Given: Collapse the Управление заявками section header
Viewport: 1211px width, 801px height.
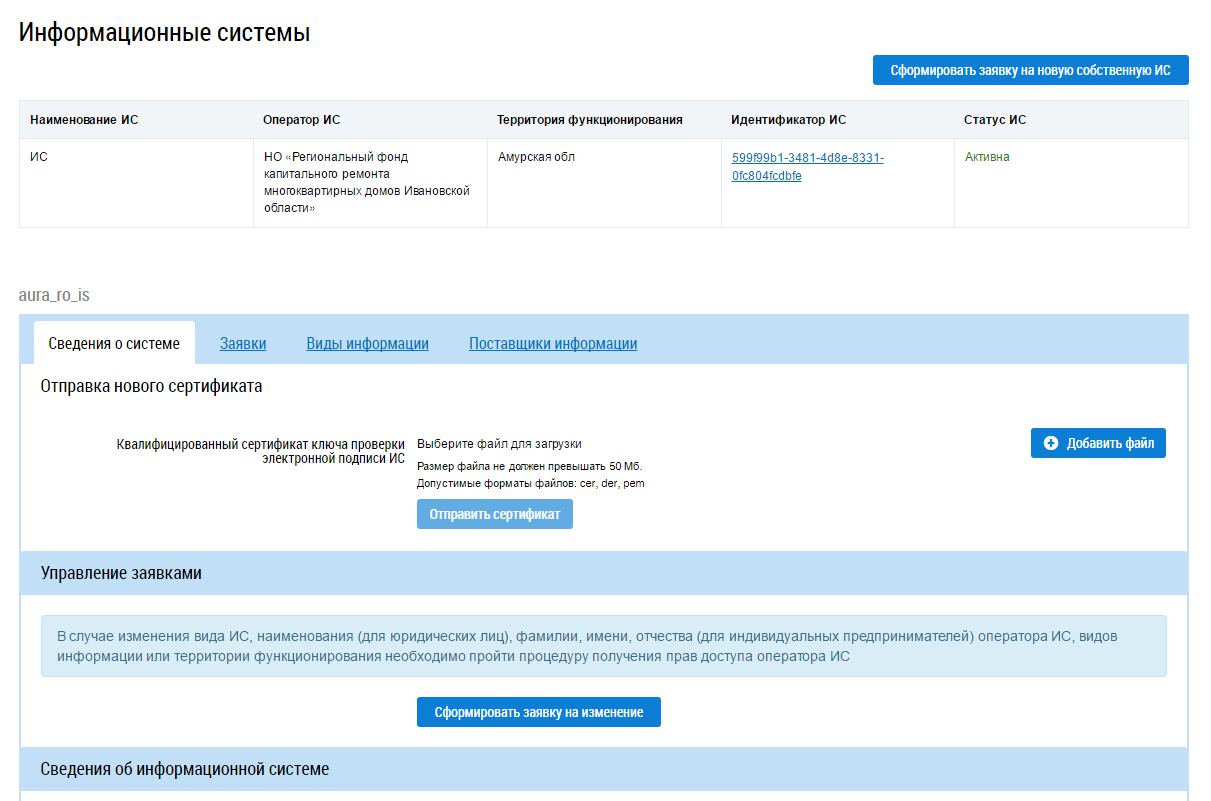Looking at the screenshot, I should pos(121,573).
